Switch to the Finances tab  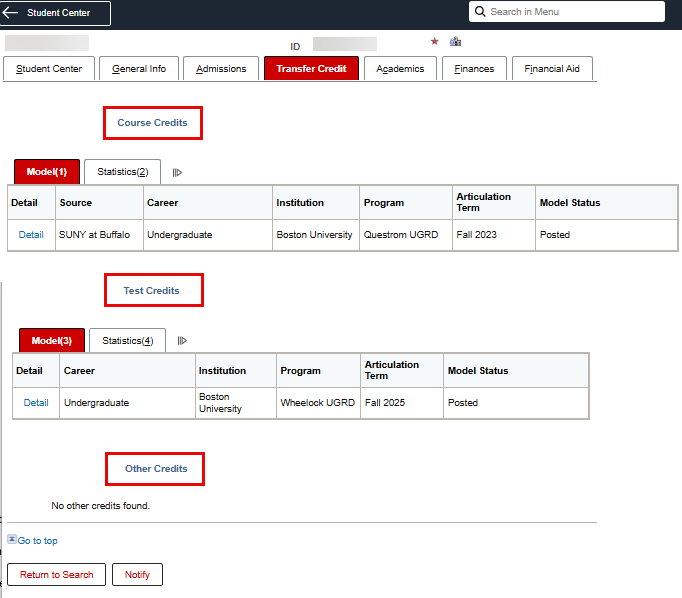[474, 69]
